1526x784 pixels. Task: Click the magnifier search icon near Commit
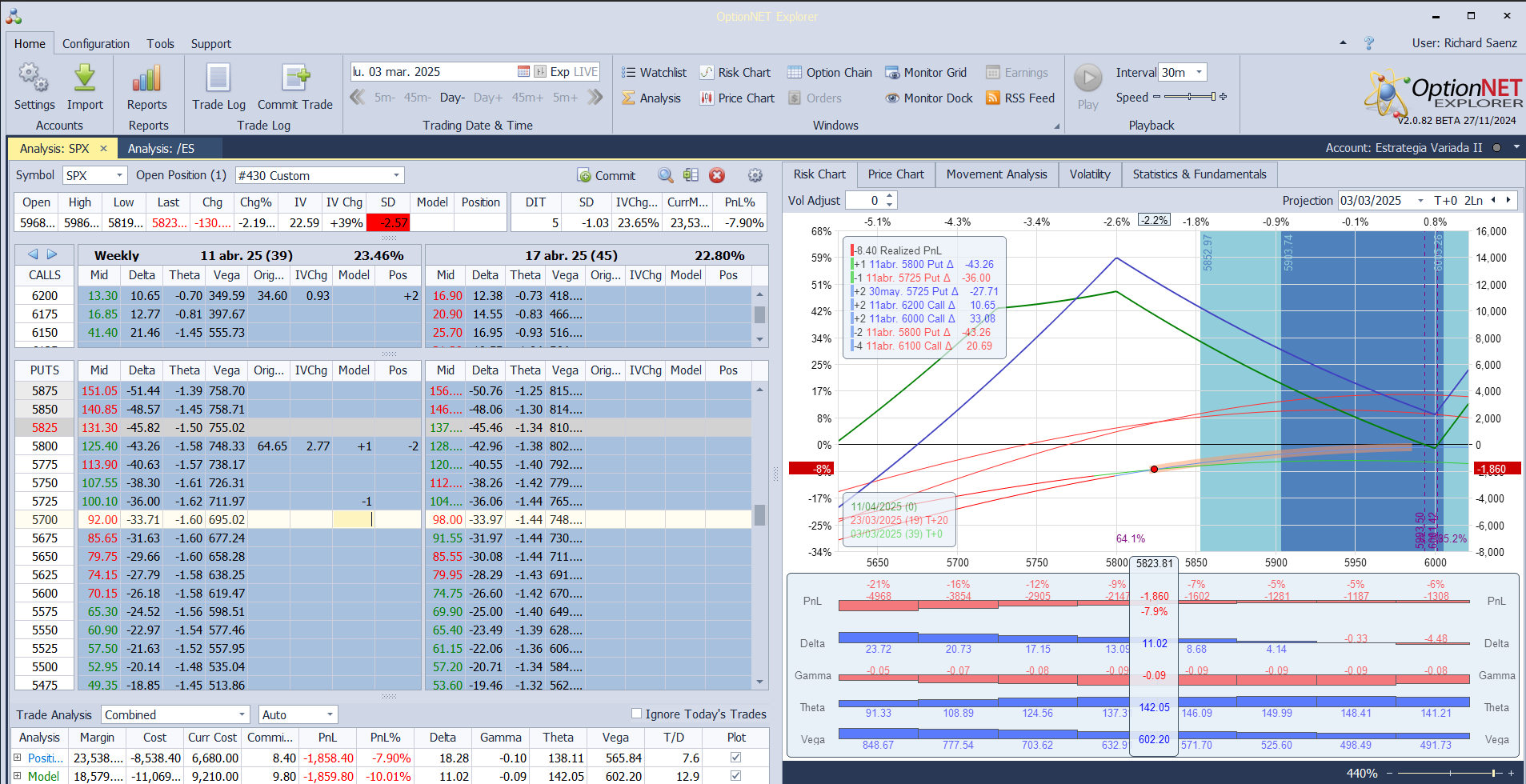click(665, 175)
